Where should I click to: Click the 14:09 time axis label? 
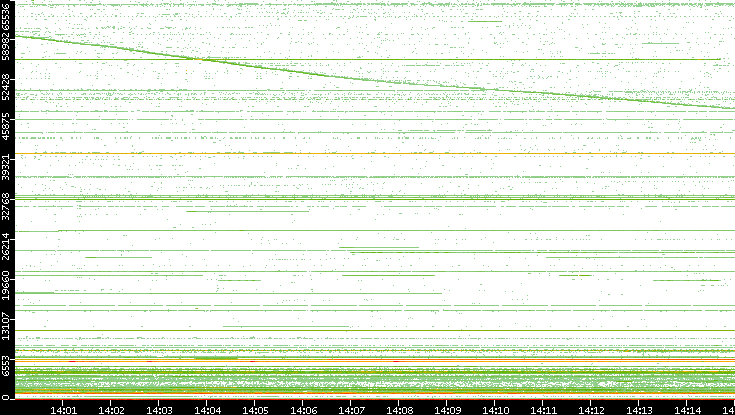(447, 410)
